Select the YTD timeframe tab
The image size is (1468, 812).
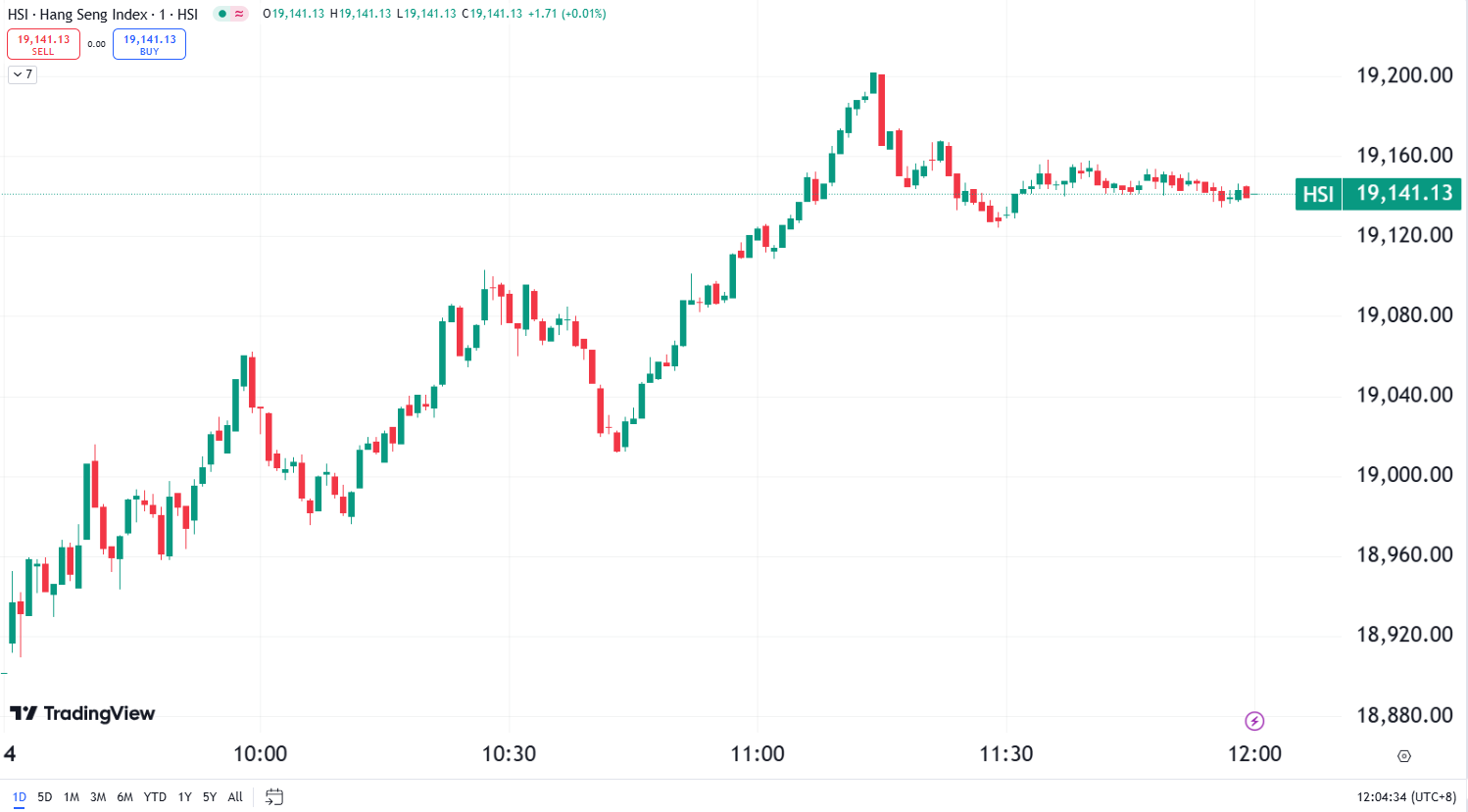[155, 796]
